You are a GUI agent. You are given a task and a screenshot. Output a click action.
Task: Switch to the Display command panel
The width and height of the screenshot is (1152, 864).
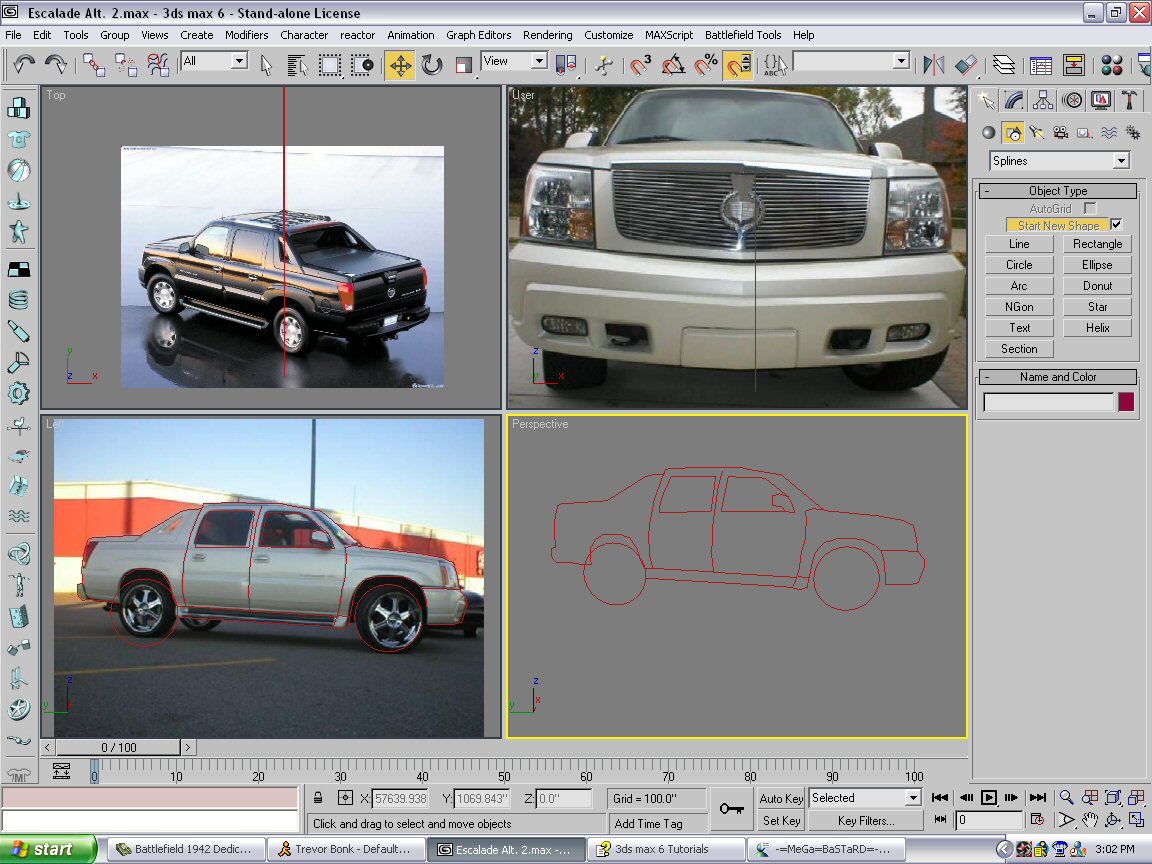click(1101, 99)
